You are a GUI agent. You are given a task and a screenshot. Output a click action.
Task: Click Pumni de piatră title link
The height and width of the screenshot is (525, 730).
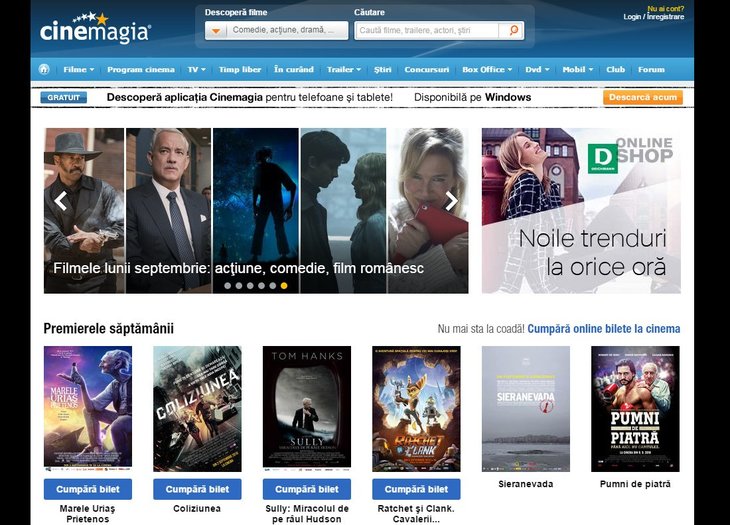[635, 484]
